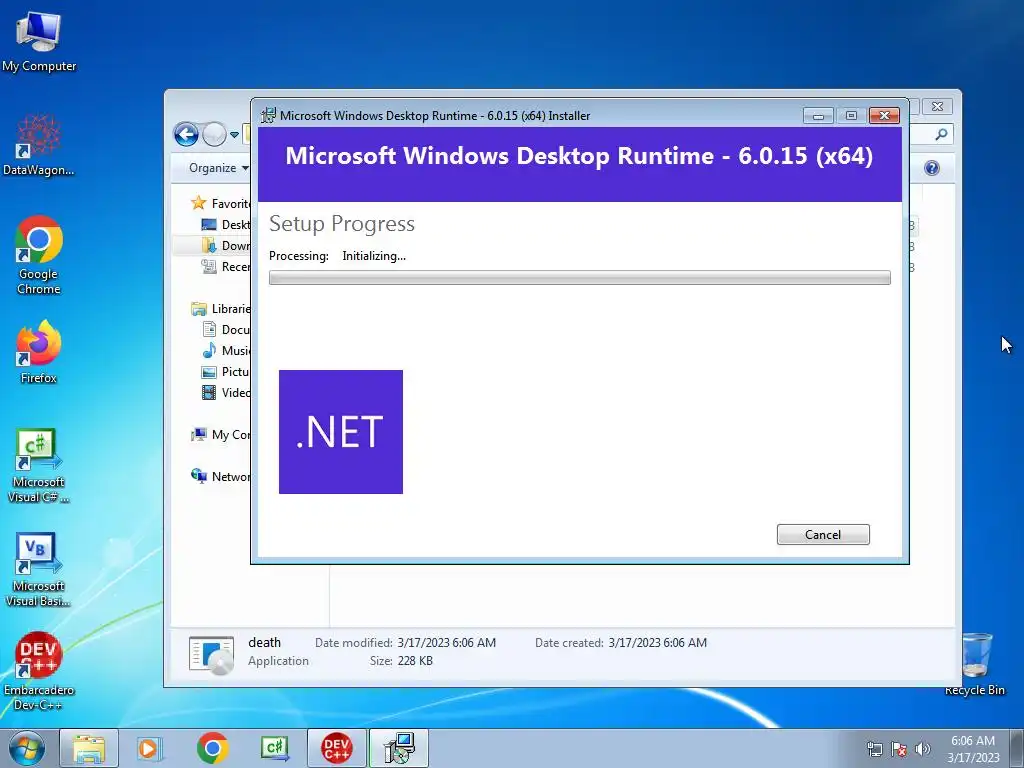Open Dev-C++ from the taskbar

click(337, 748)
